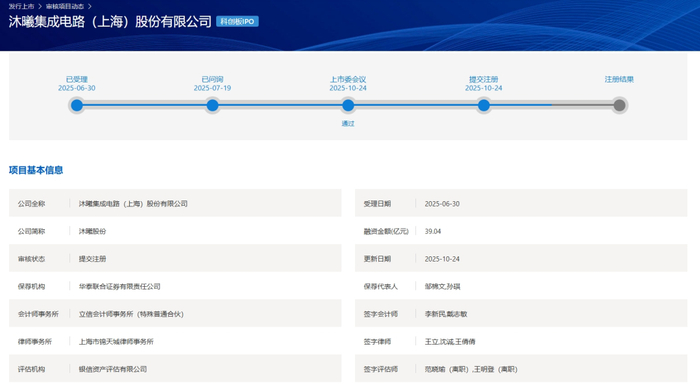The width and height of the screenshot is (700, 392).
Task: Click the 上市委会议 timeline node dot
Action: pos(348,105)
